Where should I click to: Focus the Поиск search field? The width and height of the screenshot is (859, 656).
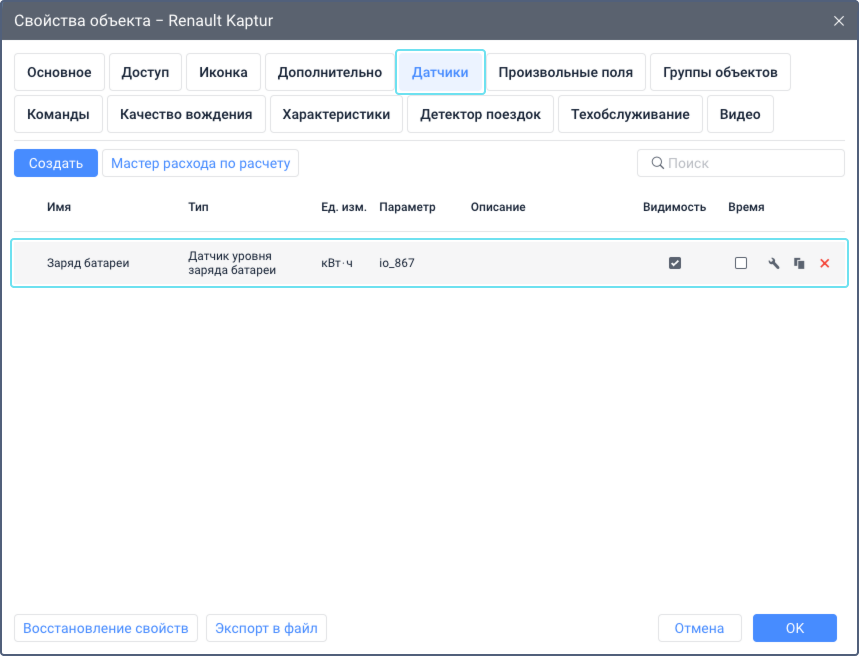click(741, 163)
